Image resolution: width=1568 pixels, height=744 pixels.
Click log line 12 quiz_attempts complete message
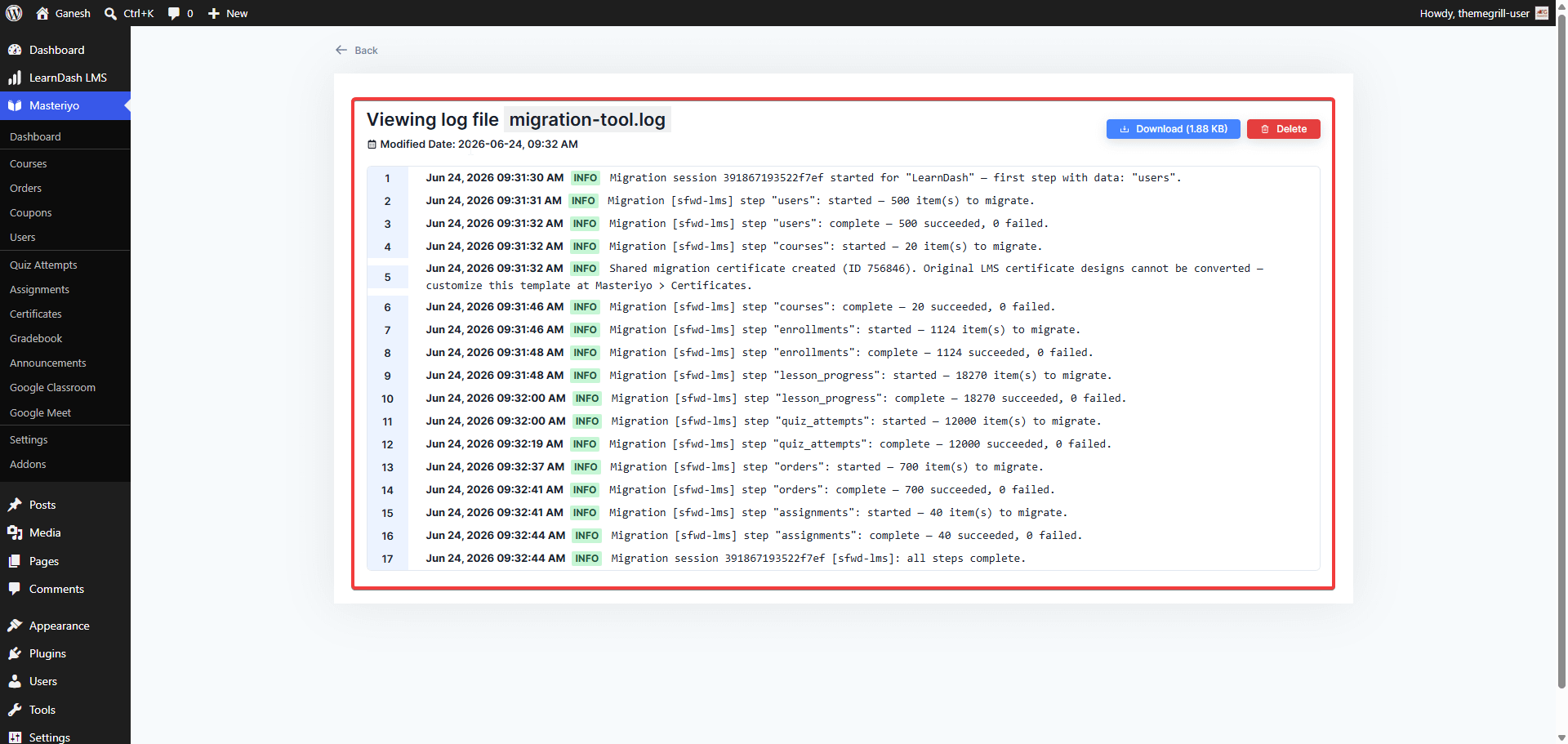860,443
